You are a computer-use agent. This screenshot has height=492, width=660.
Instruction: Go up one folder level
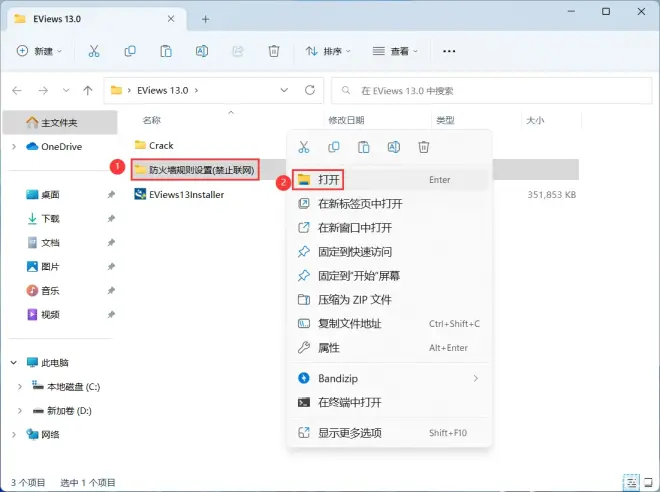tap(88, 90)
